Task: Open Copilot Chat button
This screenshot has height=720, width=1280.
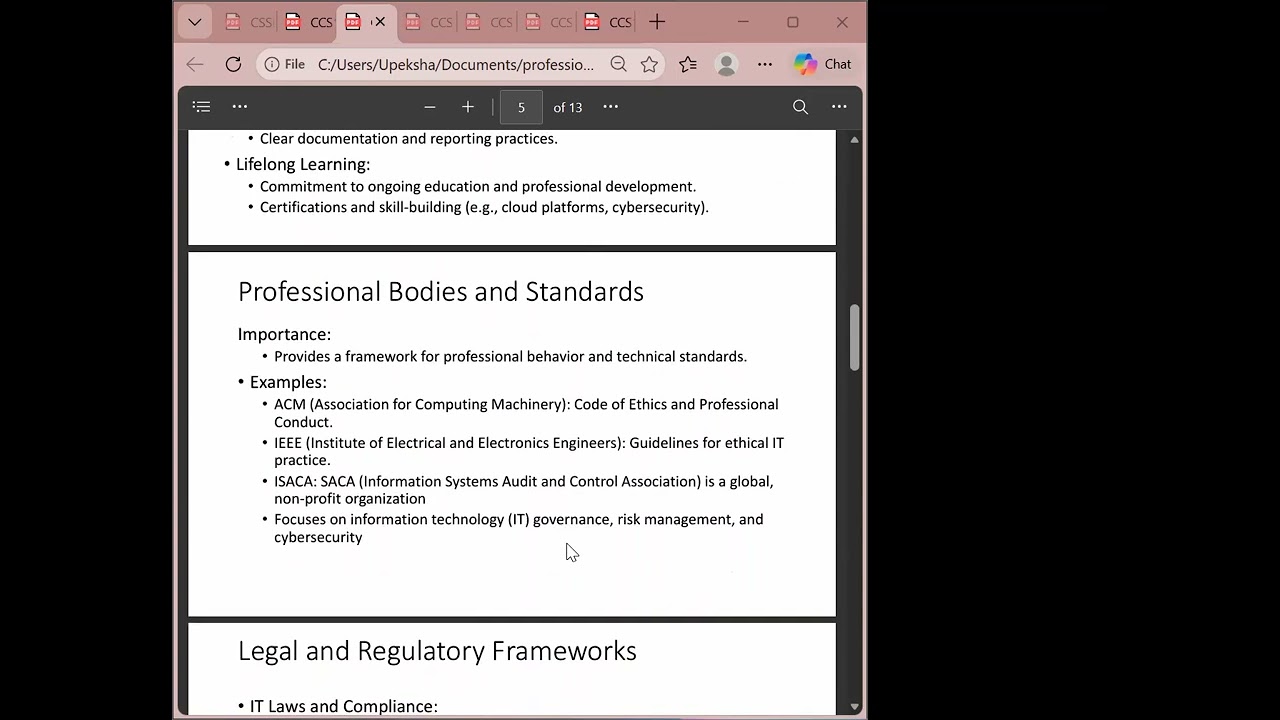Action: pos(823,64)
